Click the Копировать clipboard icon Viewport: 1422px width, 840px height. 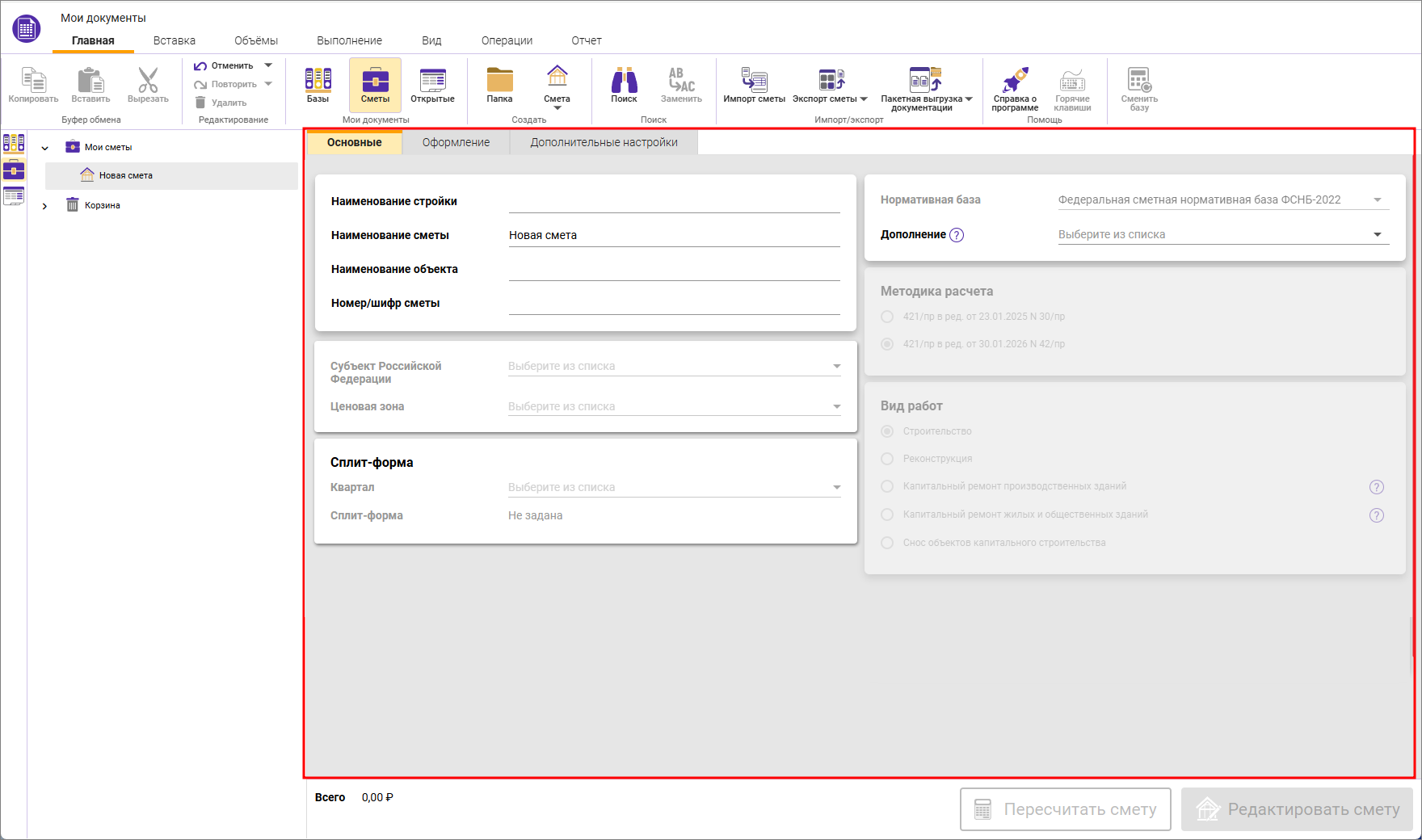point(33,80)
